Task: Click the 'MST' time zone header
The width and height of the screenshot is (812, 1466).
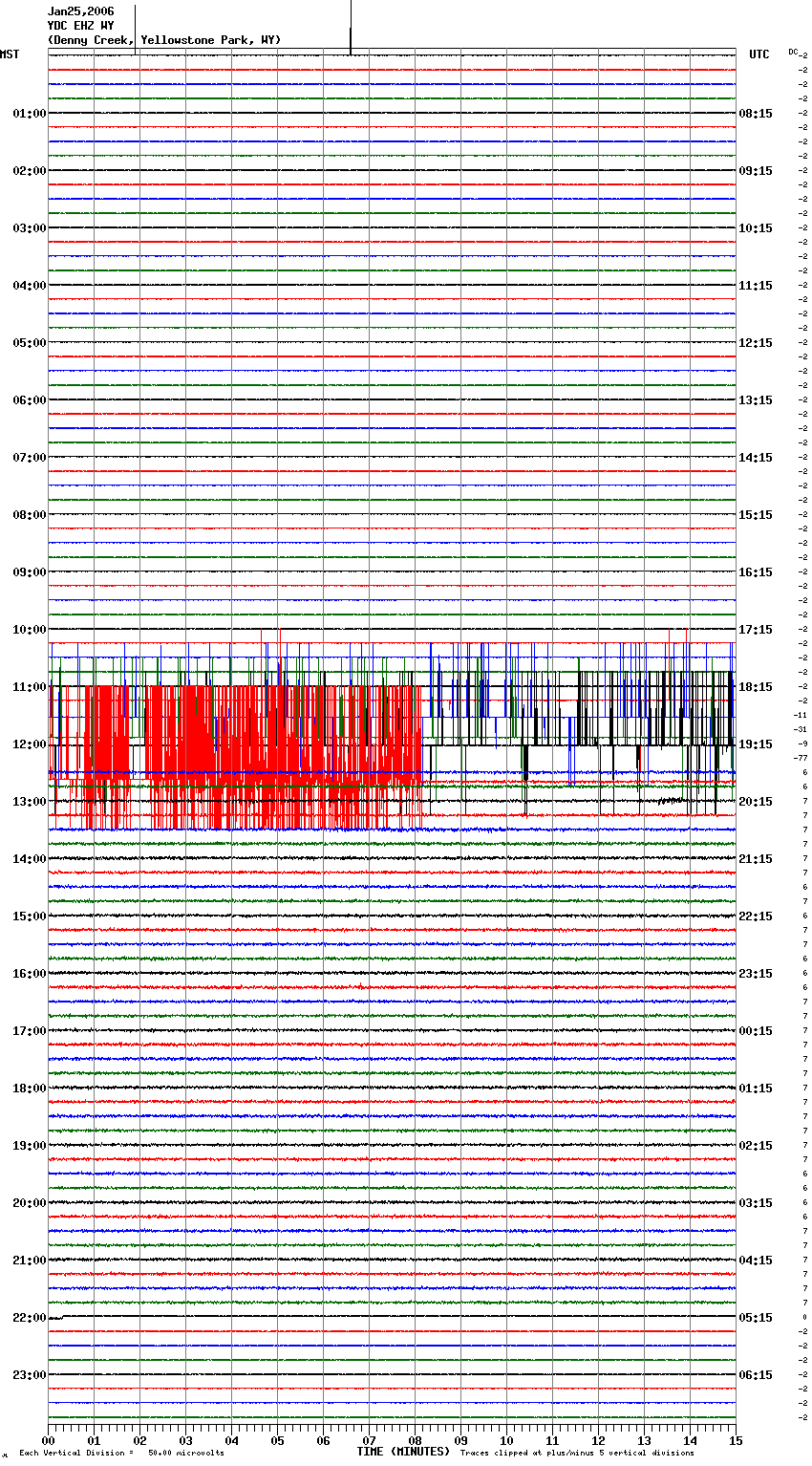Action: (10, 54)
